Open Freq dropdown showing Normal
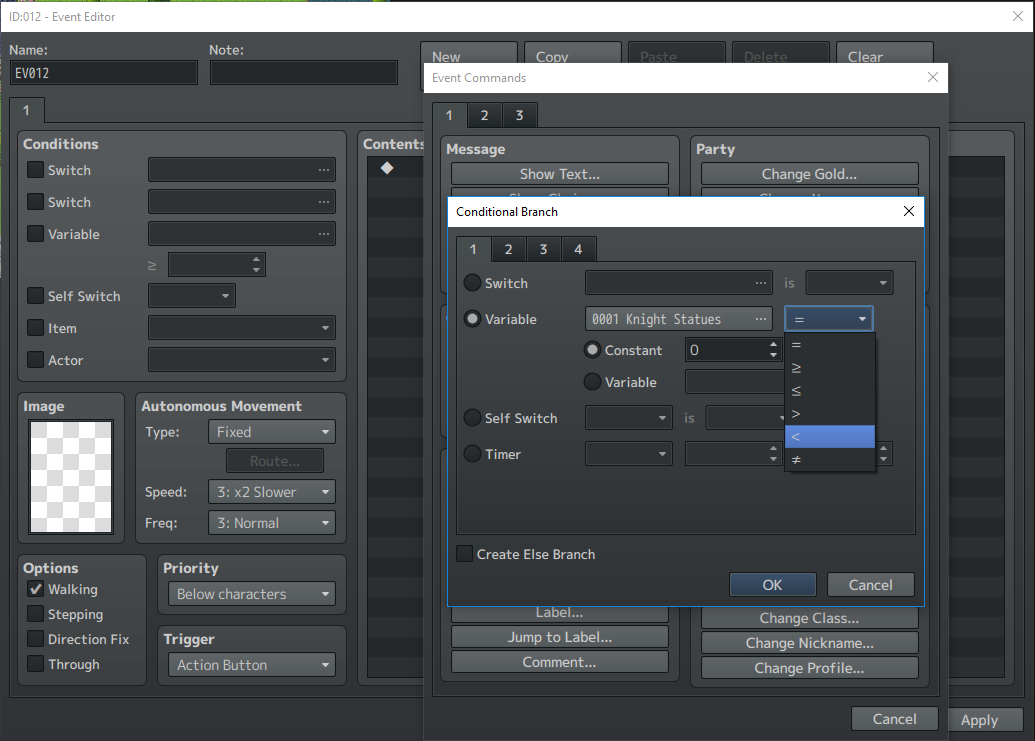This screenshot has width=1035, height=741. (x=271, y=523)
